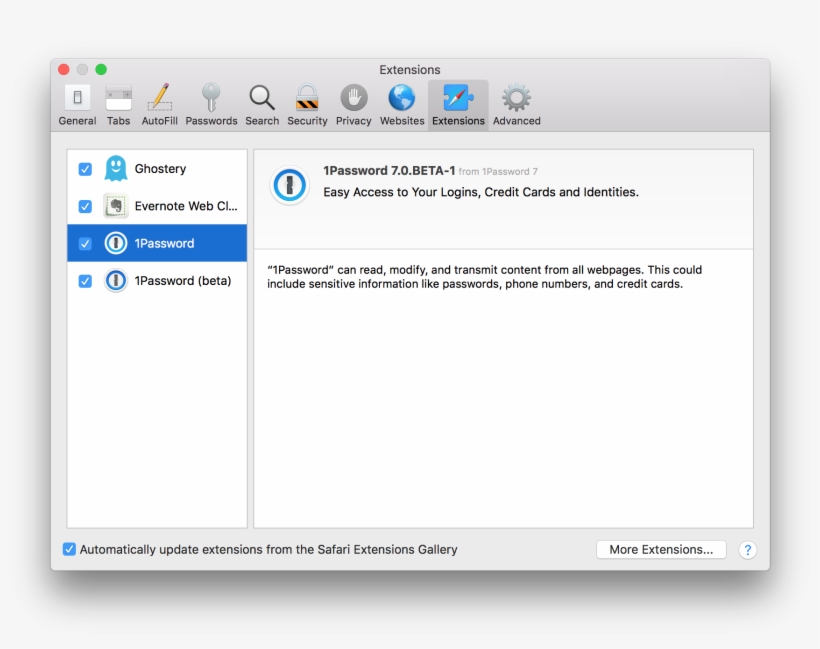
Task: Uncheck the Evernote Web Clipper extension
Action: click(x=85, y=206)
